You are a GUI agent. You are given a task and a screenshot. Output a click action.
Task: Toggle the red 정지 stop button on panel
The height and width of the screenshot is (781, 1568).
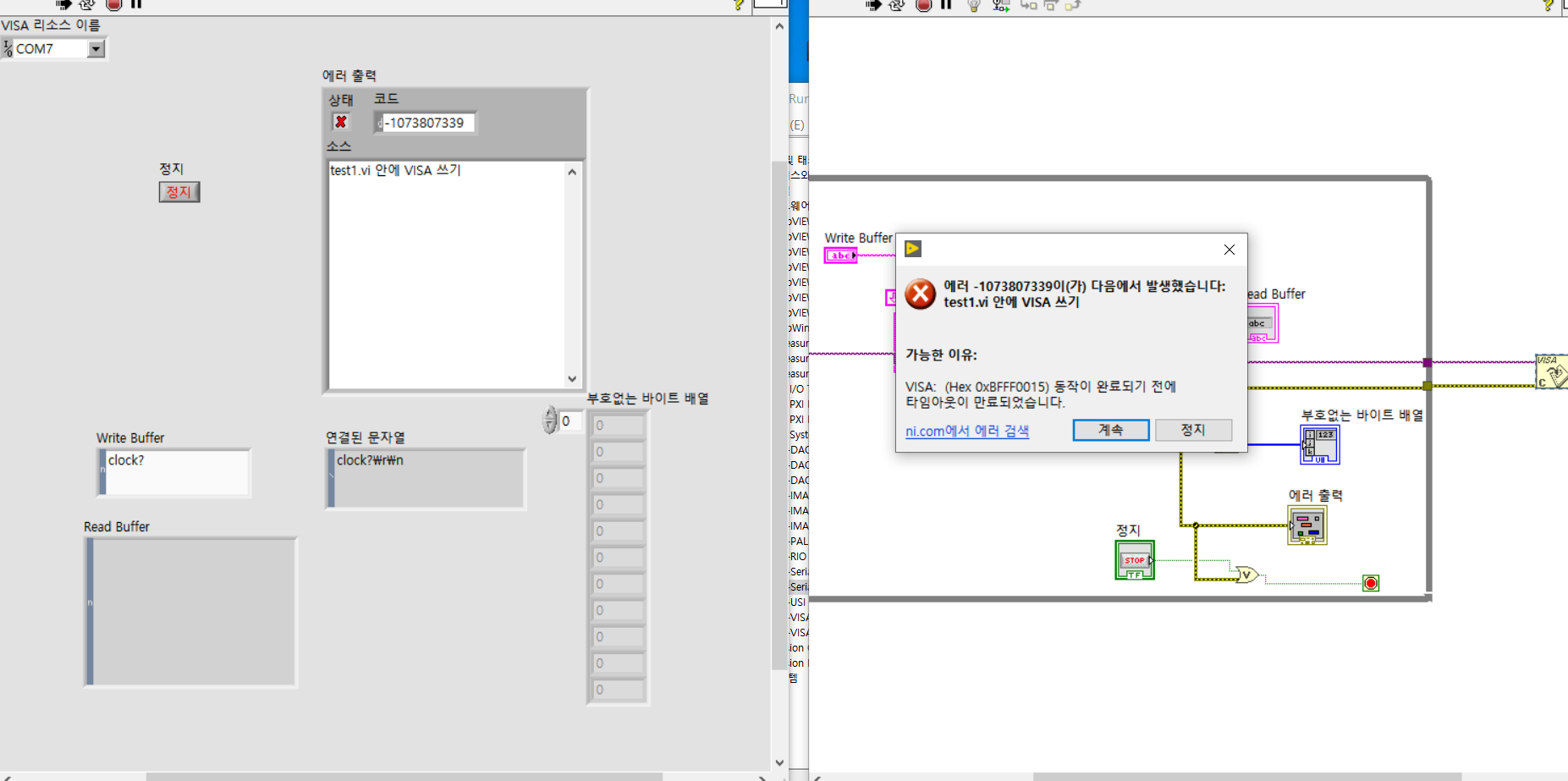point(179,192)
